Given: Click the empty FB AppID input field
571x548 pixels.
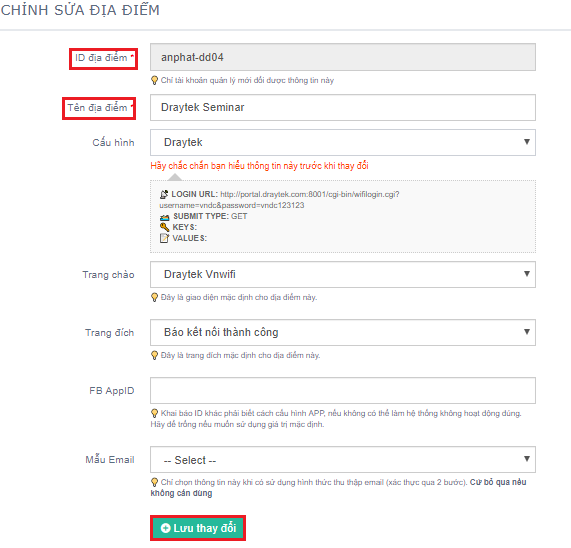Looking at the screenshot, I should click(x=343, y=391).
